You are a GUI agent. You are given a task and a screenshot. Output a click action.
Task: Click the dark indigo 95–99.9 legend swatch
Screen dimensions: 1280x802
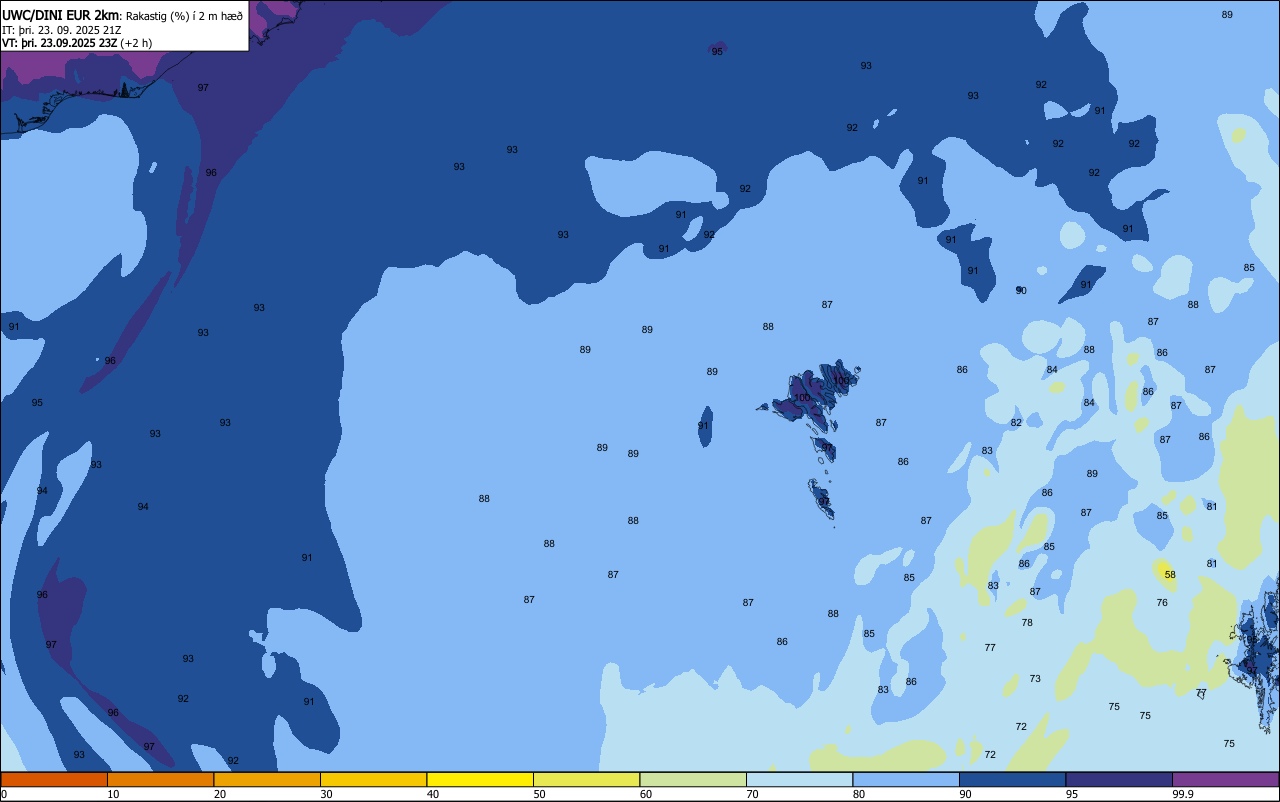[1119, 779]
